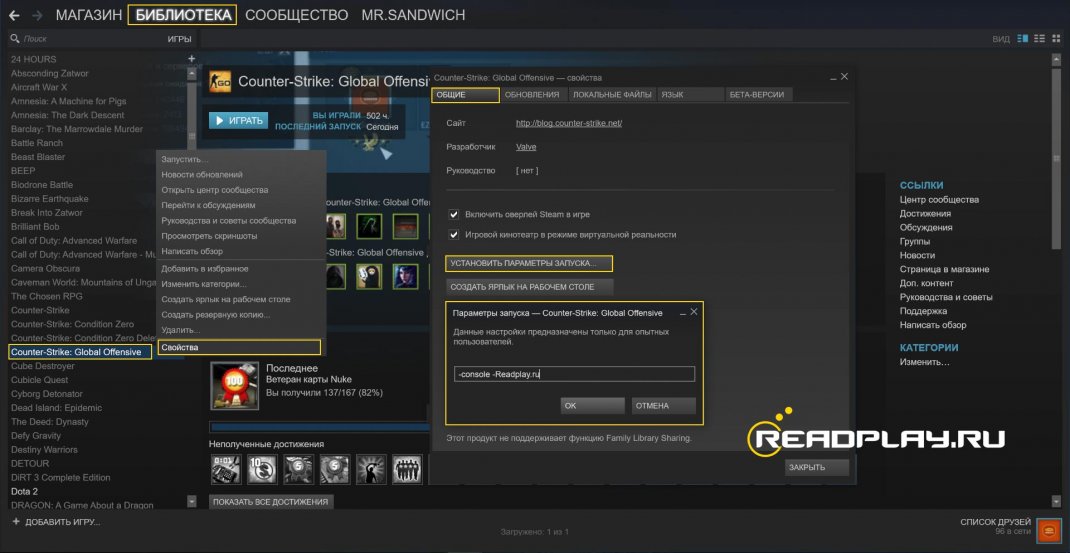Open the ОБЩИЕ tab
Image resolution: width=1070 pixels, height=553 pixels.
465,95
